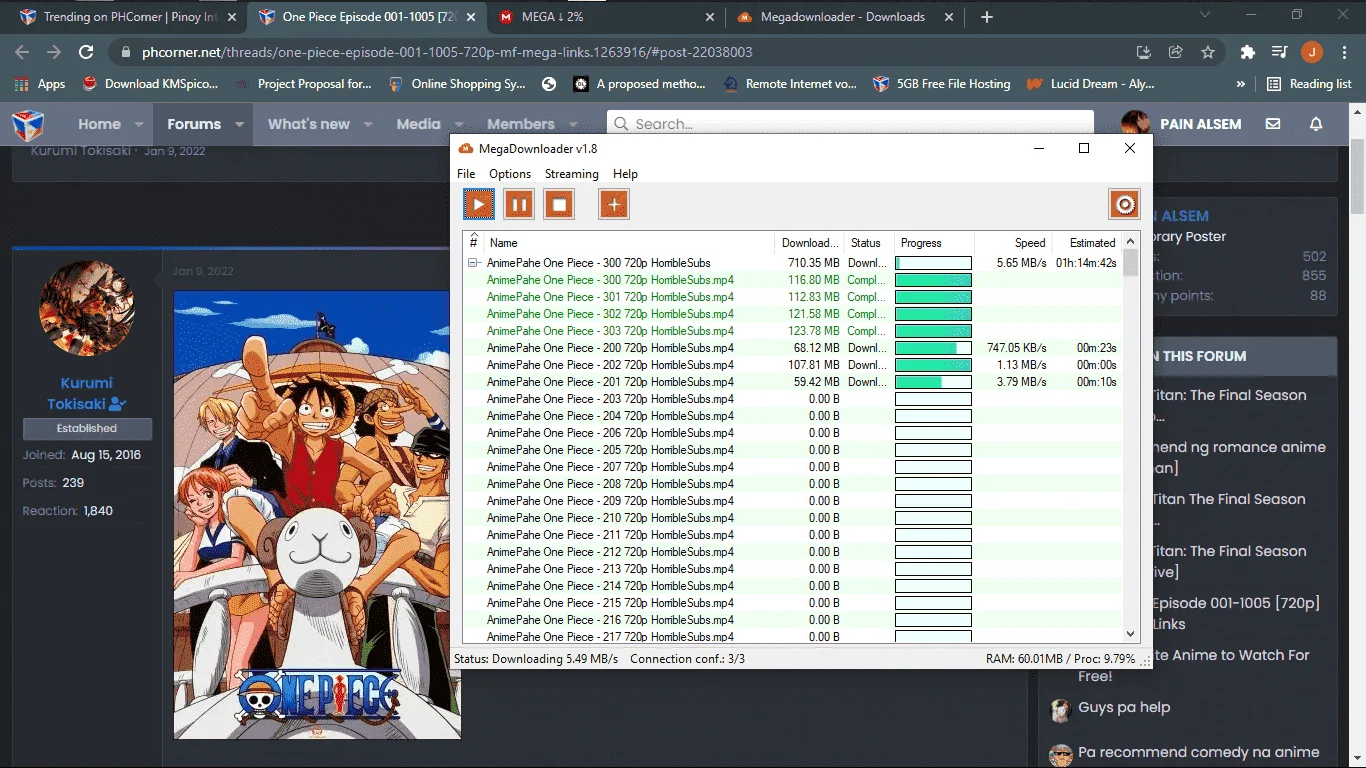Click the address bar URL field

pos(625,52)
